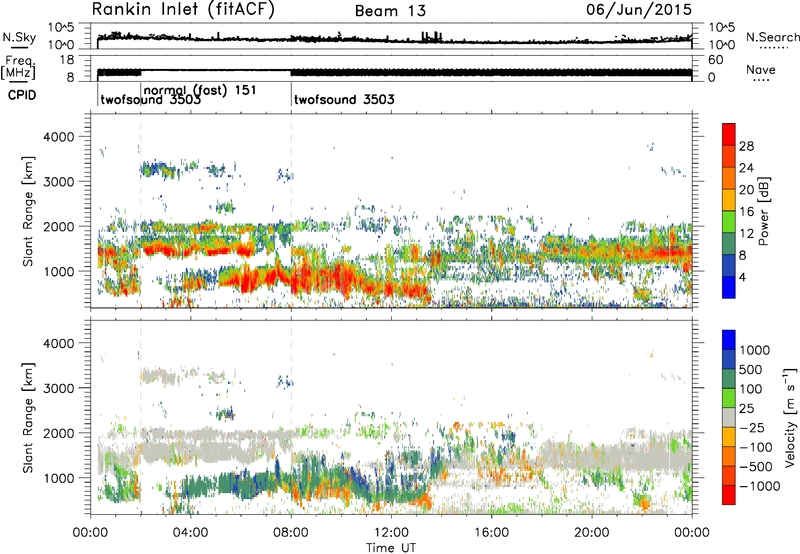This screenshot has width=800, height=554.
Task: Click the 'Freq. [MHz]' axis label
Action: [x=18, y=68]
